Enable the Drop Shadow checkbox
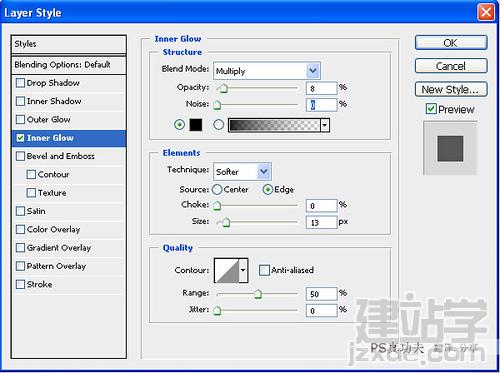This screenshot has width=500, height=373. (x=20, y=83)
